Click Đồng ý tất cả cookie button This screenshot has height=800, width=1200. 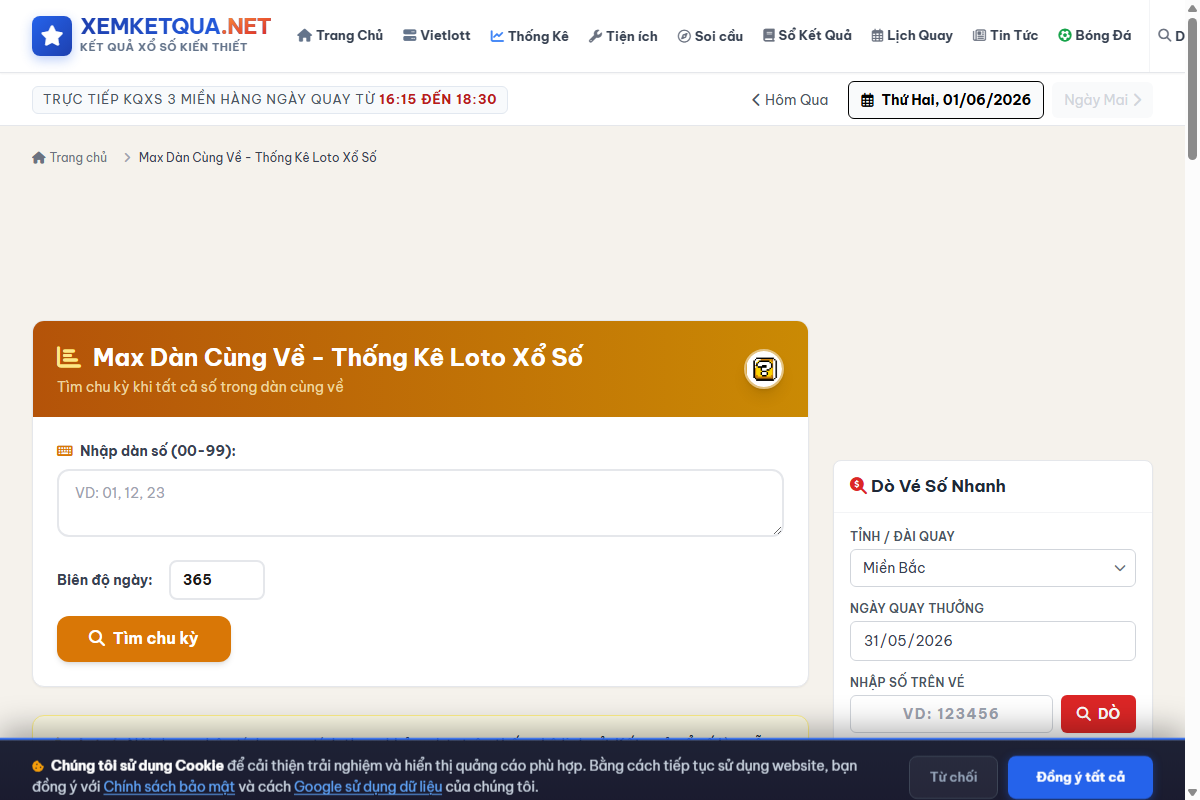(x=1080, y=777)
